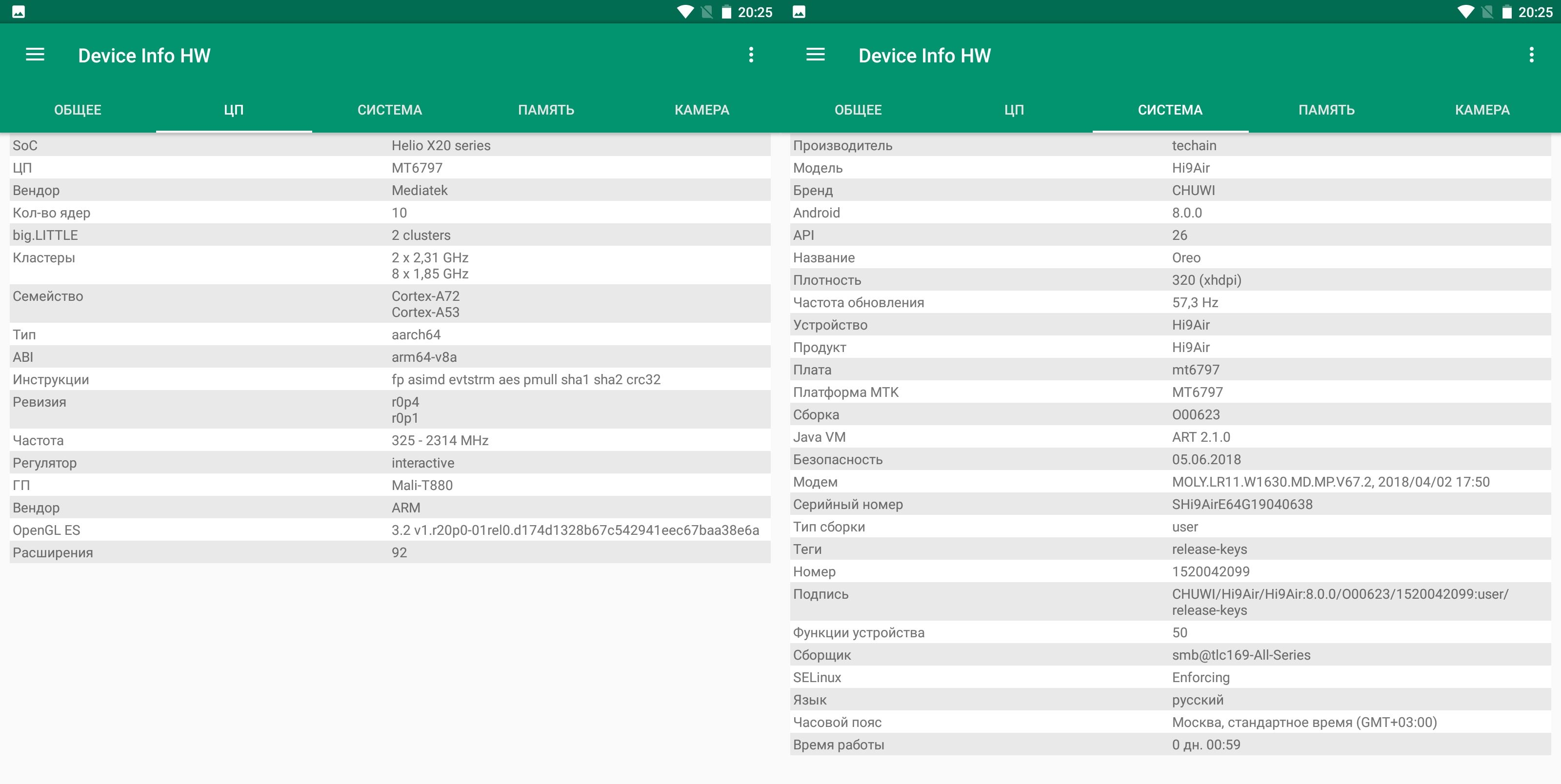Open ПАМЯТЬ tab in right screen
Image resolution: width=1561 pixels, height=784 pixels.
coord(1326,110)
